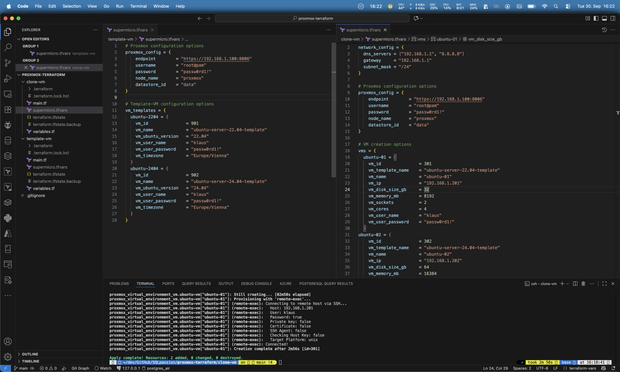Click the Git Graph status bar button
The image size is (620, 372).
80,368
